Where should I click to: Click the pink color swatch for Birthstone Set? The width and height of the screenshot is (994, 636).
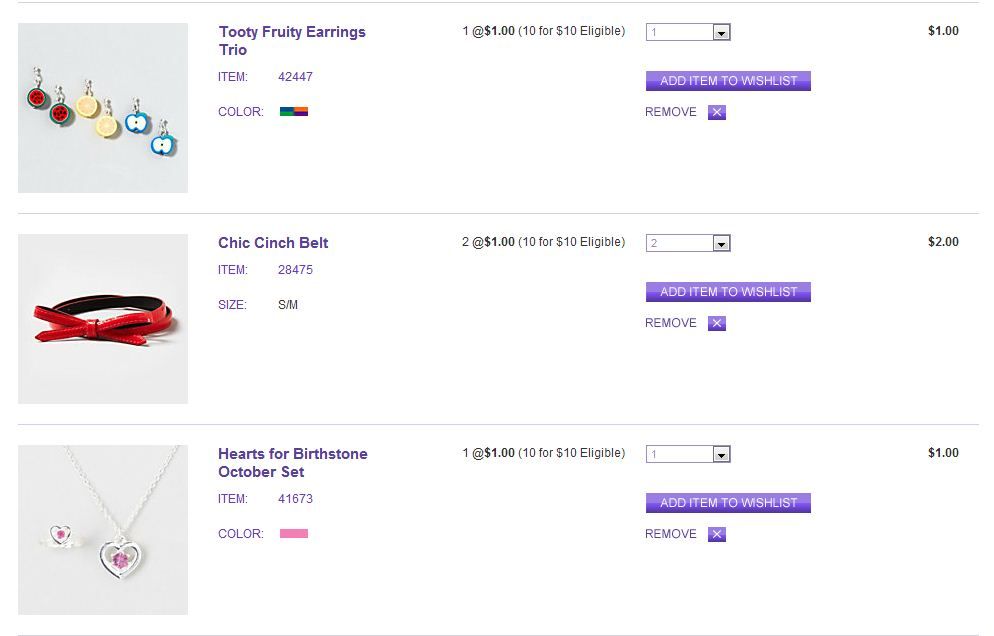(294, 534)
